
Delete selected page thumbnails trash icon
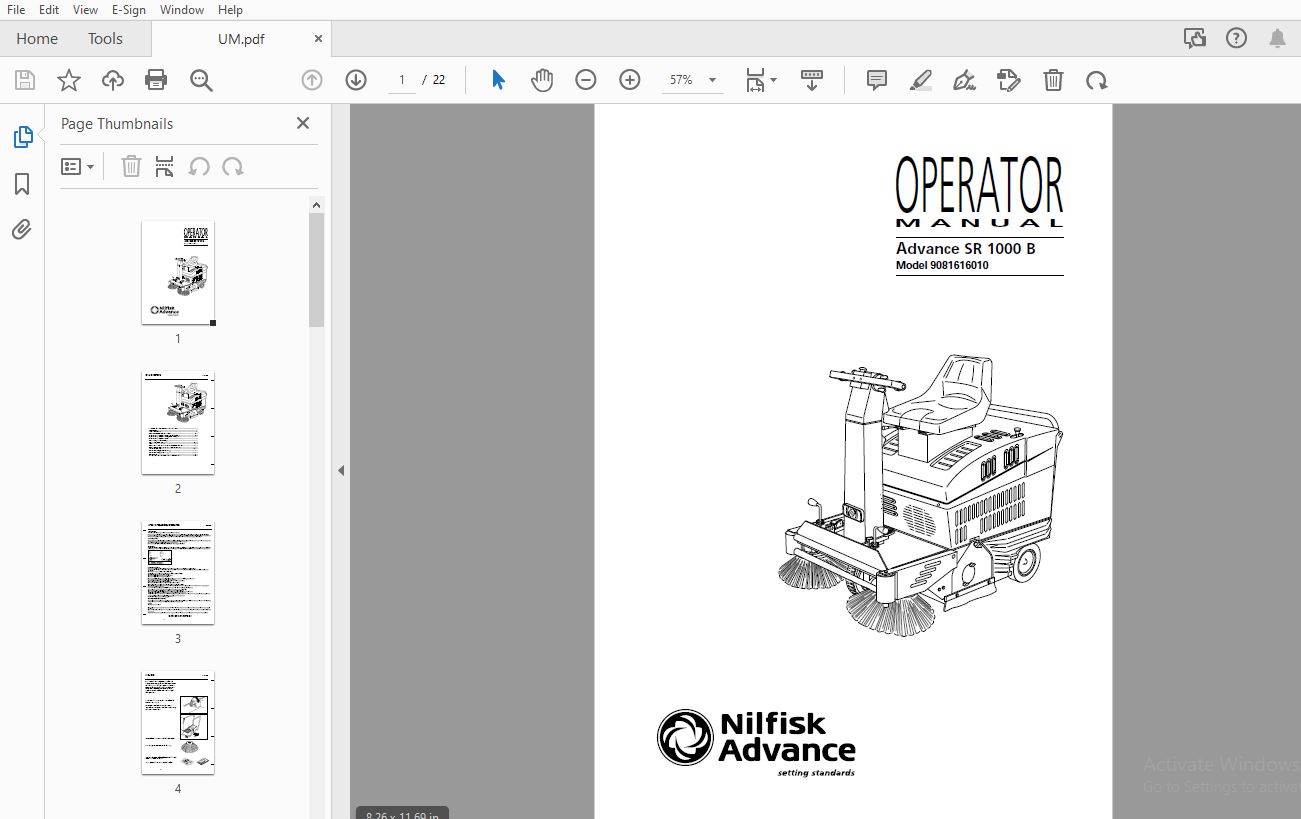131,166
